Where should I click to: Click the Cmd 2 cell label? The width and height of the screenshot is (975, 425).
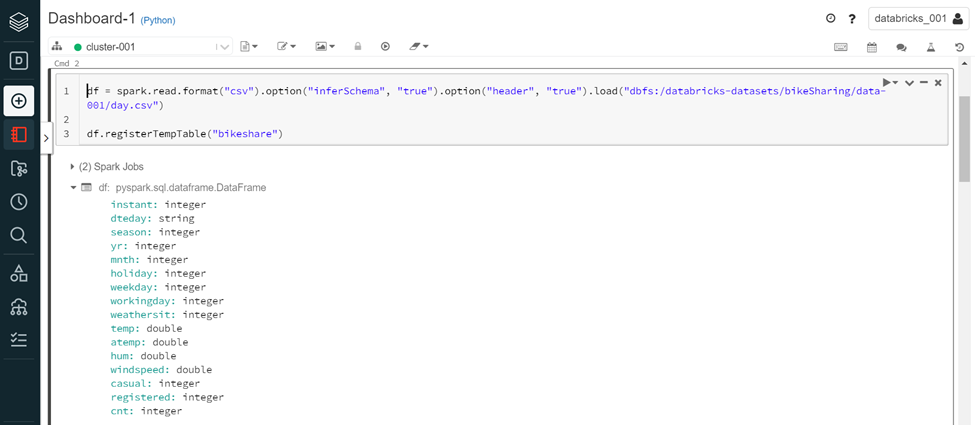coord(67,63)
